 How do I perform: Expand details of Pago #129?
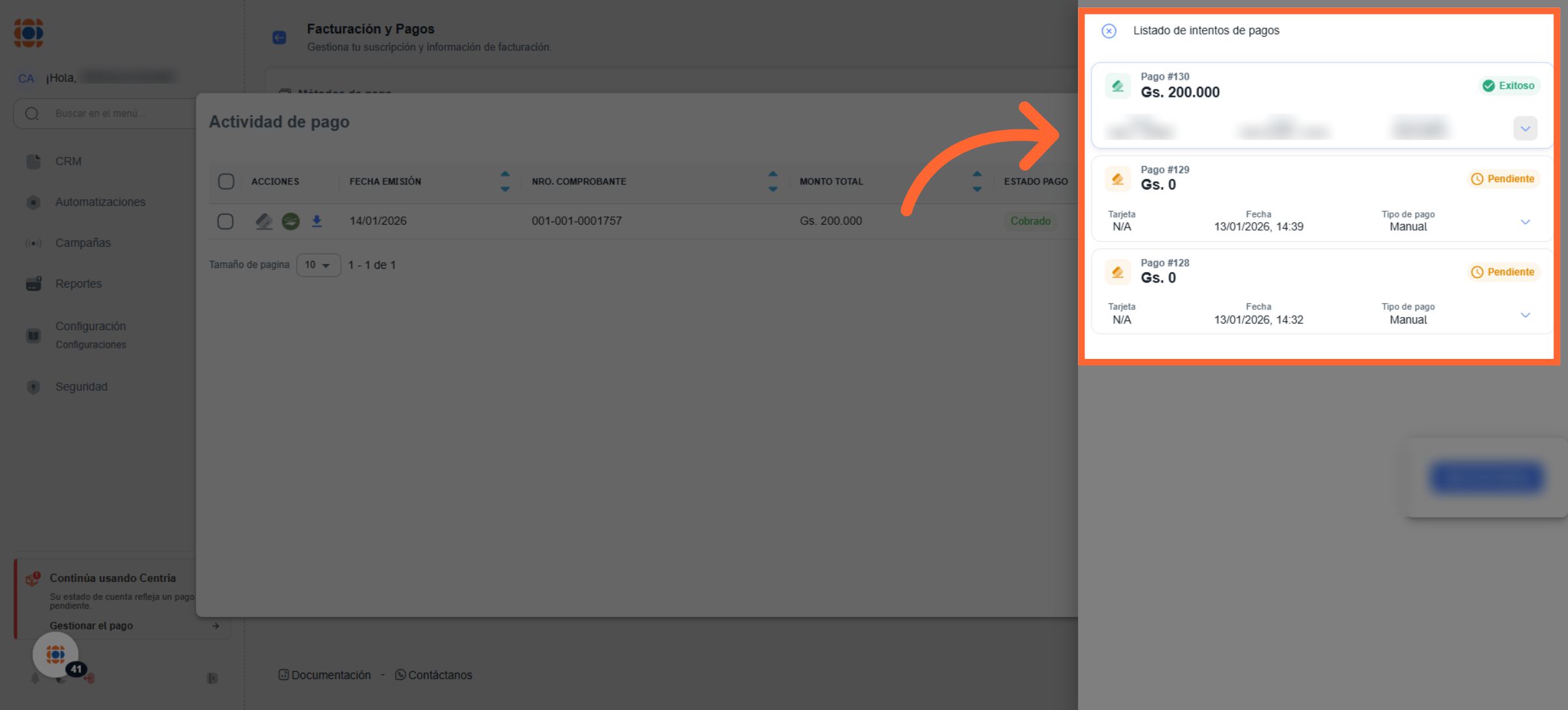[1525, 222]
